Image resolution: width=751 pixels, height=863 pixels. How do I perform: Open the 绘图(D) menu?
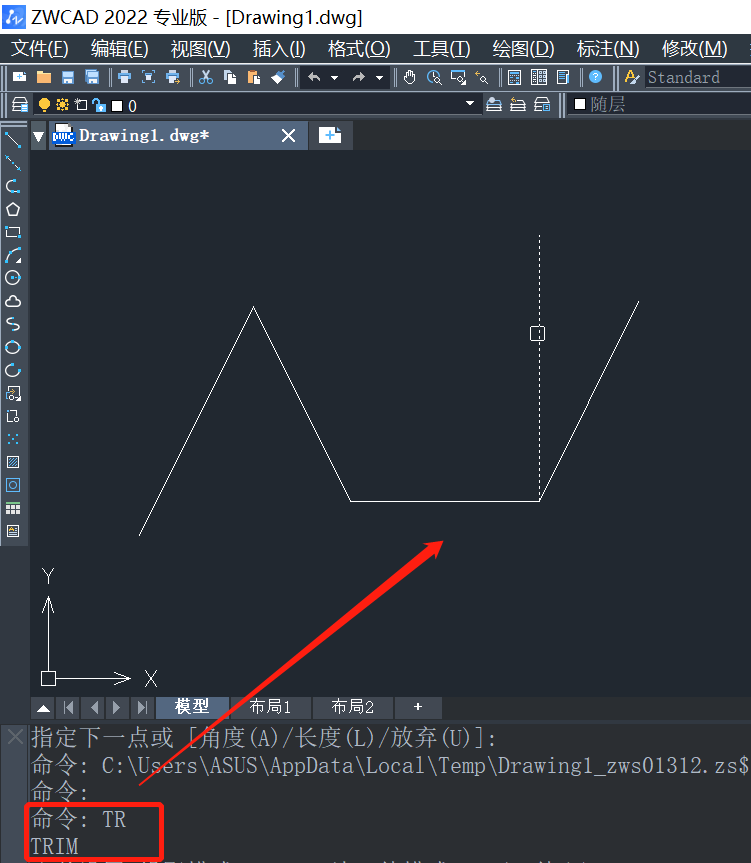[x=523, y=49]
